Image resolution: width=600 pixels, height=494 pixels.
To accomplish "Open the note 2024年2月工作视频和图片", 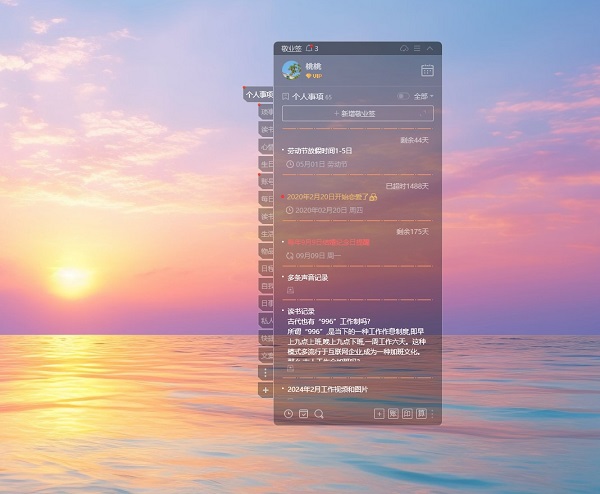I will 328,389.
